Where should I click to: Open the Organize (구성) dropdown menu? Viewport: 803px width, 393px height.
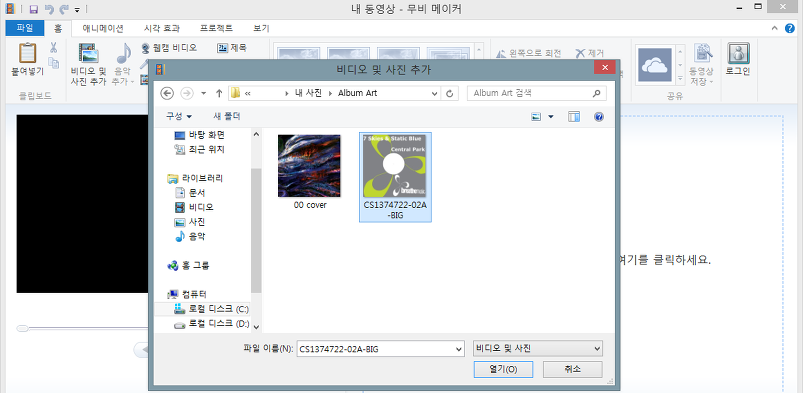click(179, 116)
